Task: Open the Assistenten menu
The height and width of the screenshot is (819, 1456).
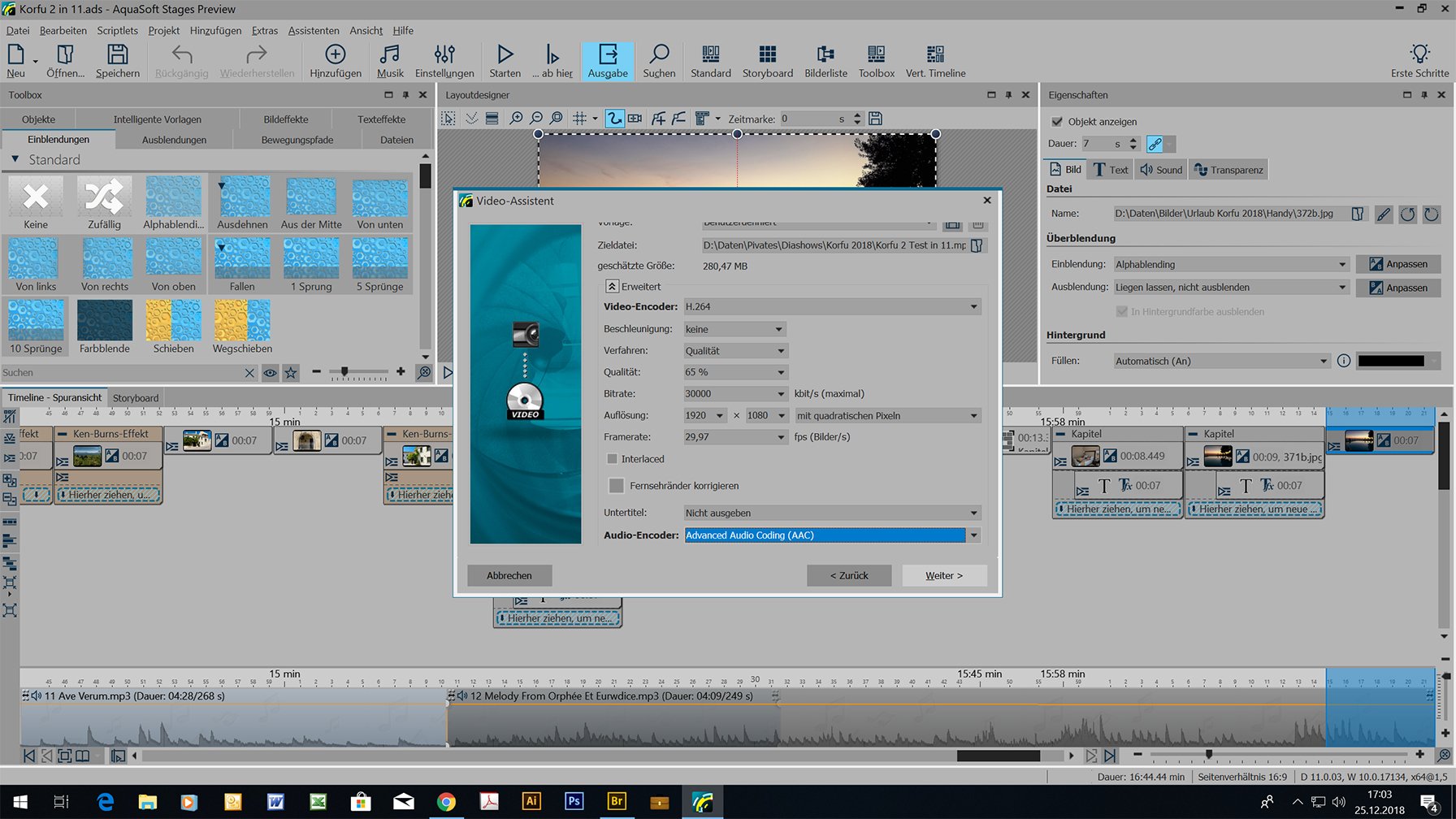Action: coord(314,31)
